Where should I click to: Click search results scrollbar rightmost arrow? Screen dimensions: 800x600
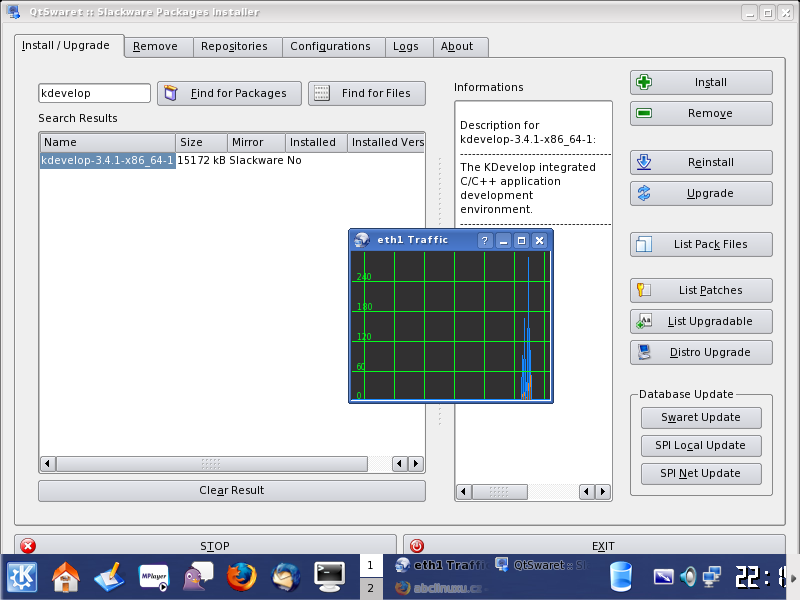click(416, 464)
